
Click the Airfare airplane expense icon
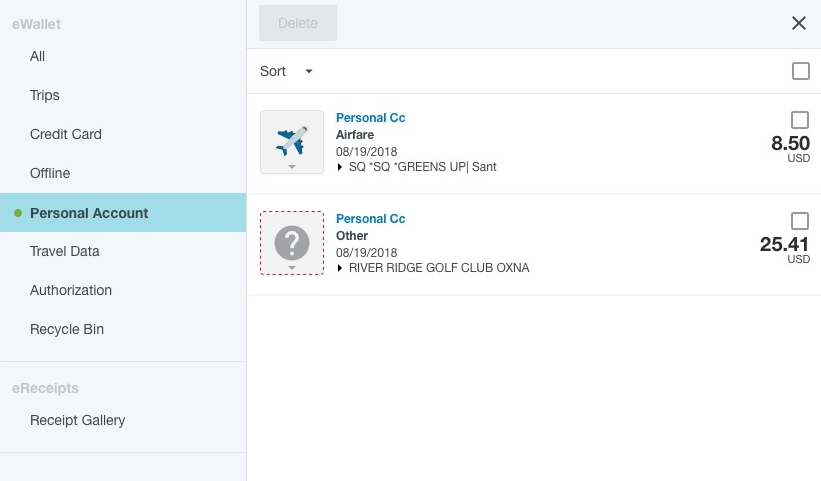(x=291, y=140)
